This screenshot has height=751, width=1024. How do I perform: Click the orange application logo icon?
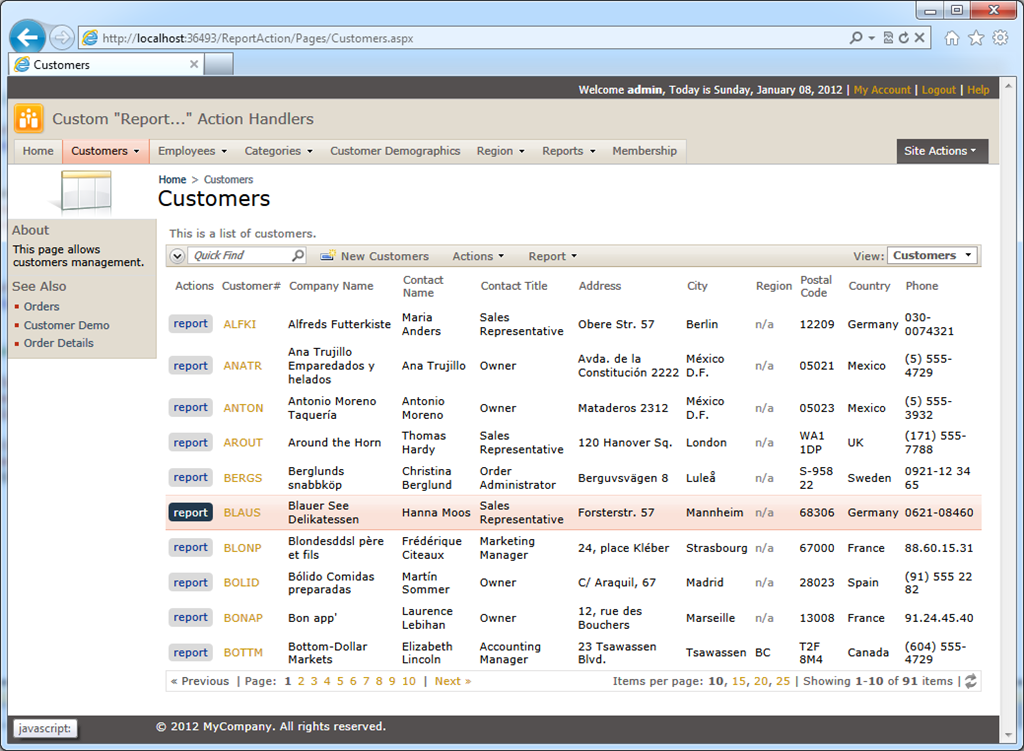29,119
